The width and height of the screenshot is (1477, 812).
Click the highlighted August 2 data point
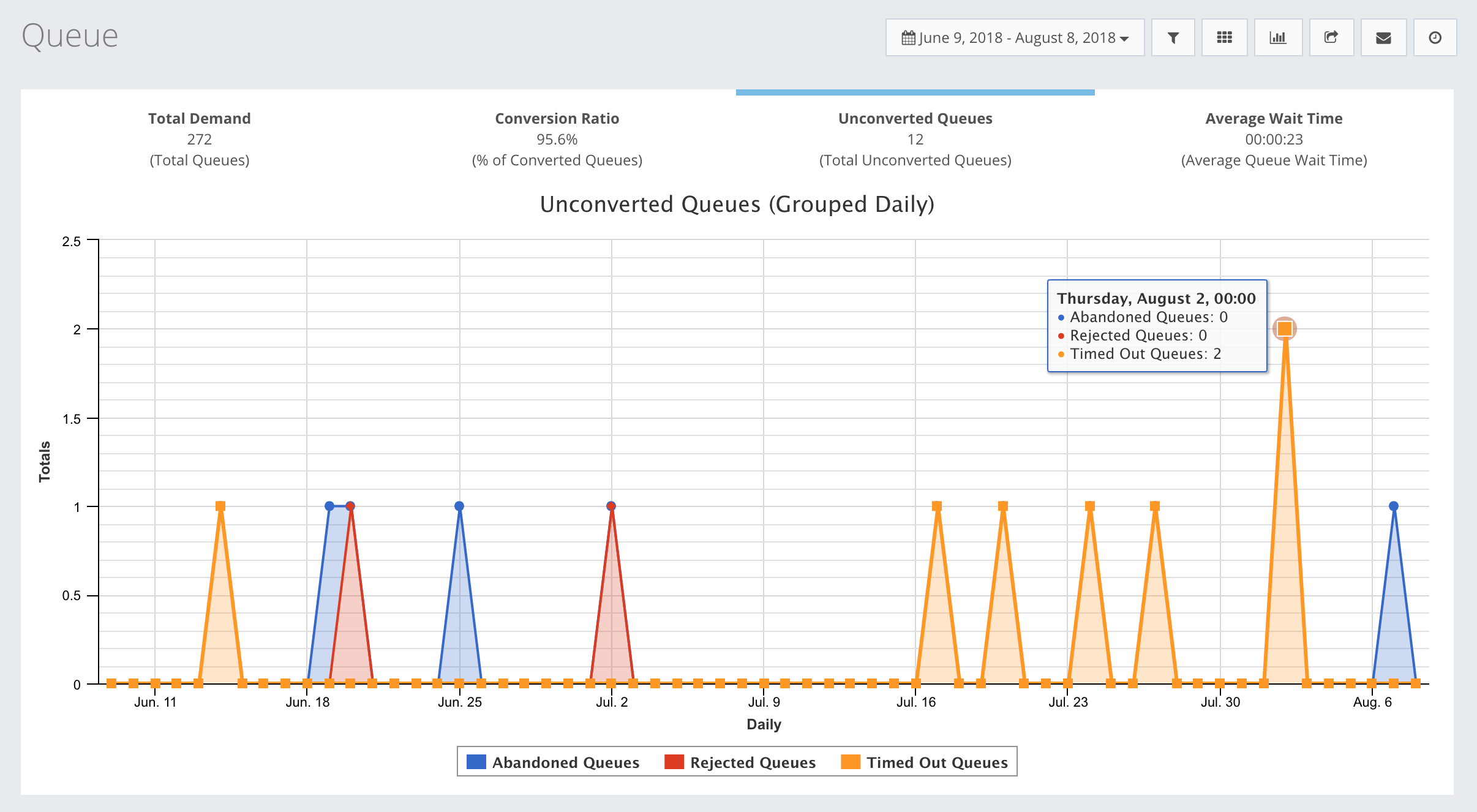tap(1285, 329)
